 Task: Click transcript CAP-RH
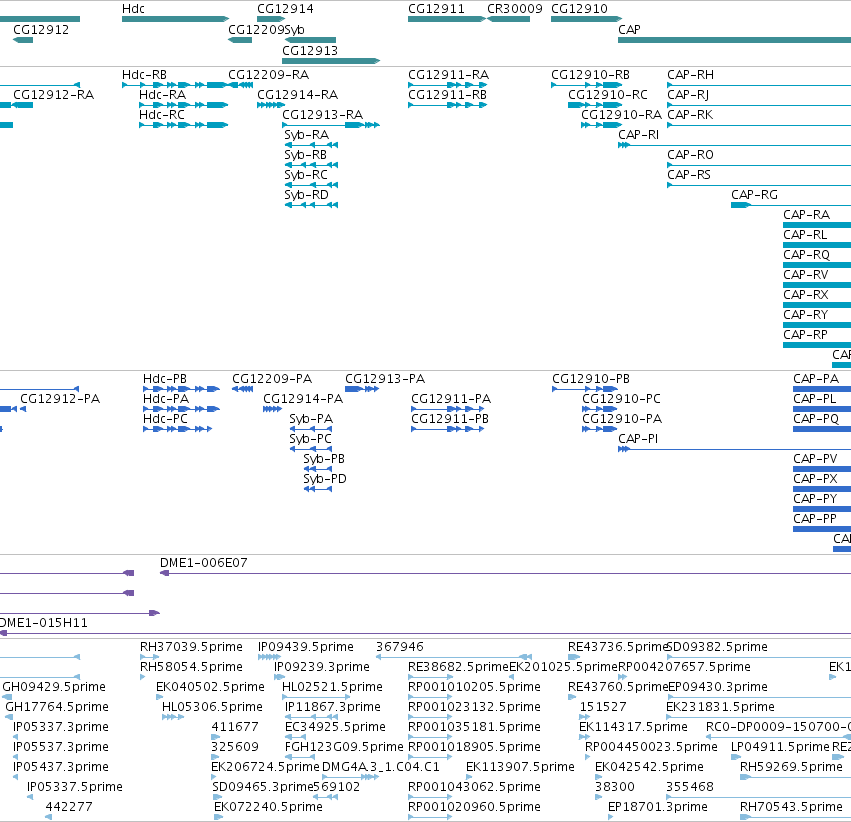(759, 85)
